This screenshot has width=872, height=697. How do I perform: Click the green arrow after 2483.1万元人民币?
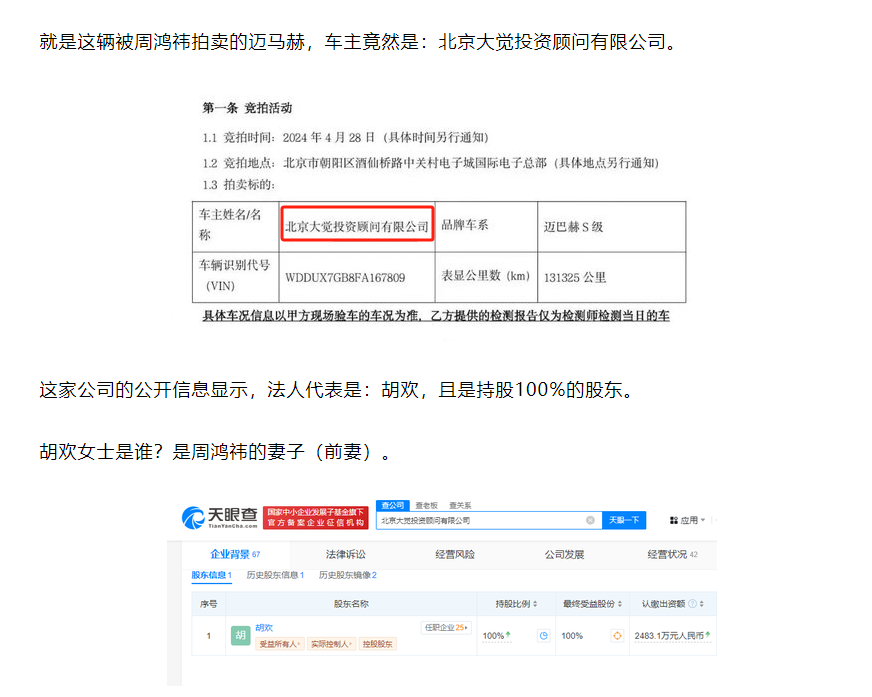pos(708,634)
